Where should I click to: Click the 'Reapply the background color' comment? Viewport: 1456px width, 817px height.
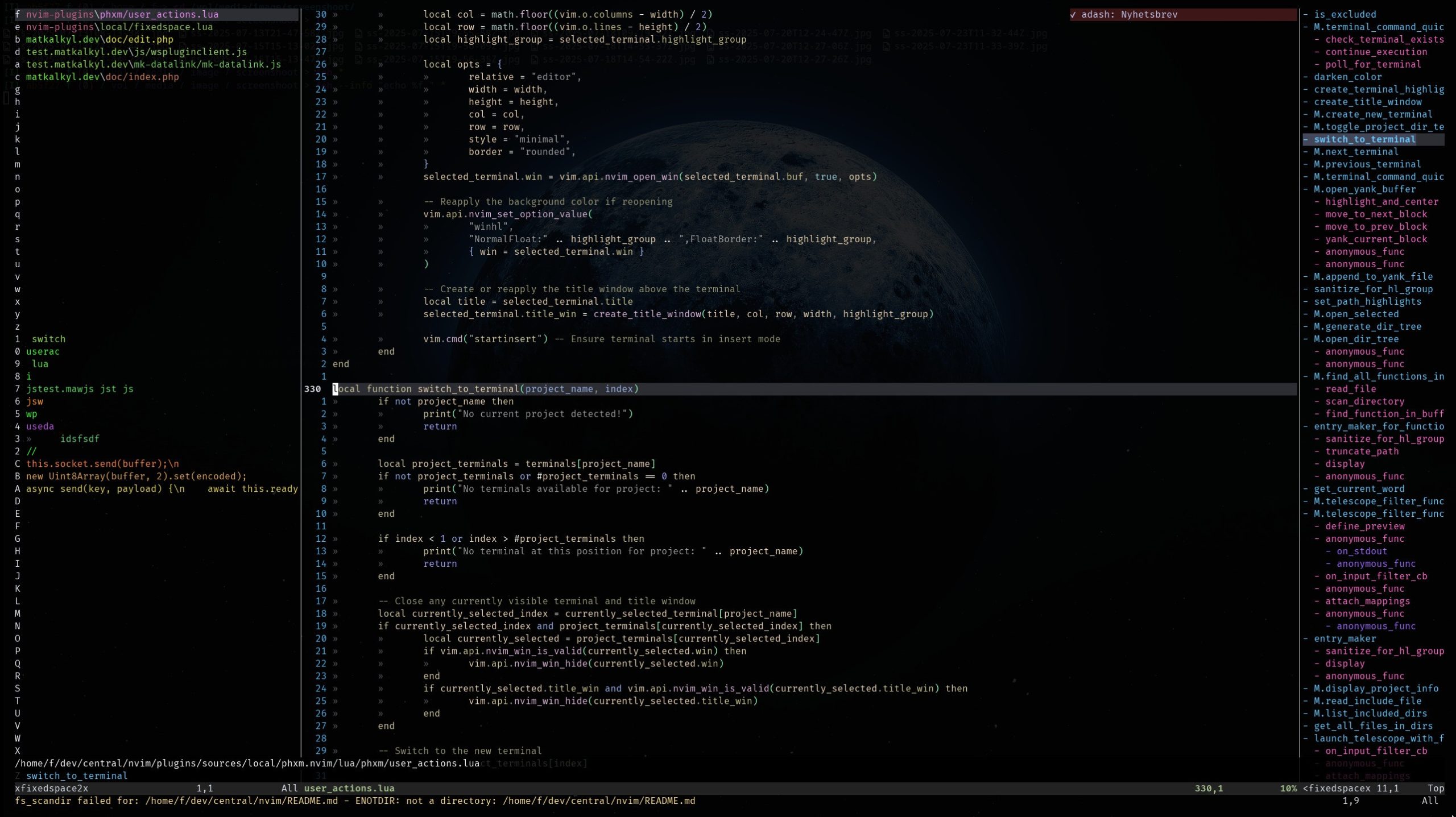tap(548, 202)
